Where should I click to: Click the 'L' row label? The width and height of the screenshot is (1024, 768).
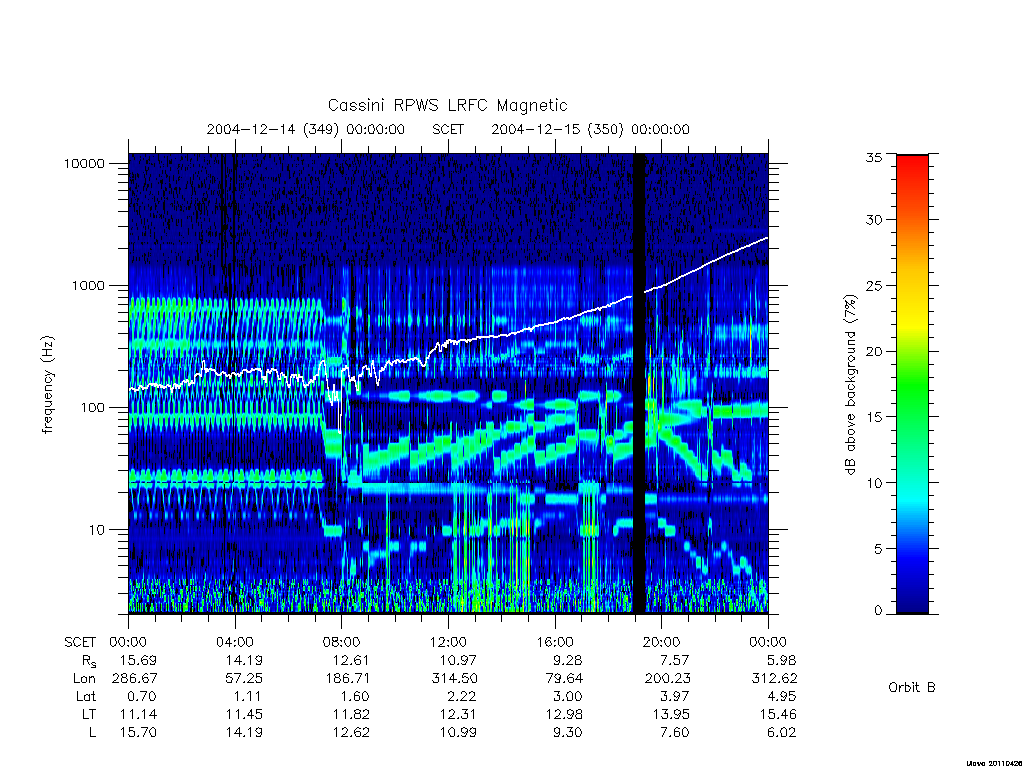coord(92,733)
